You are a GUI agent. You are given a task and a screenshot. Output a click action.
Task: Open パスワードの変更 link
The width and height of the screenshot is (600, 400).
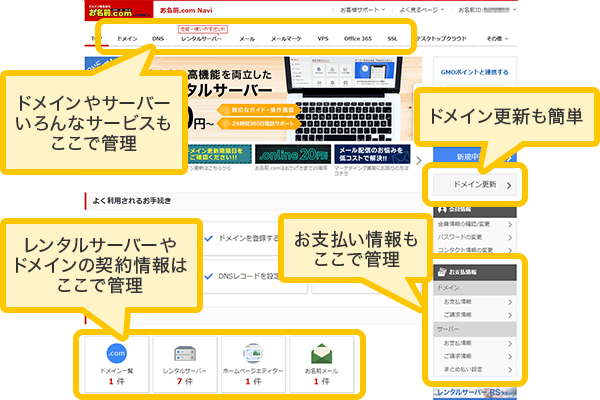(x=460, y=237)
